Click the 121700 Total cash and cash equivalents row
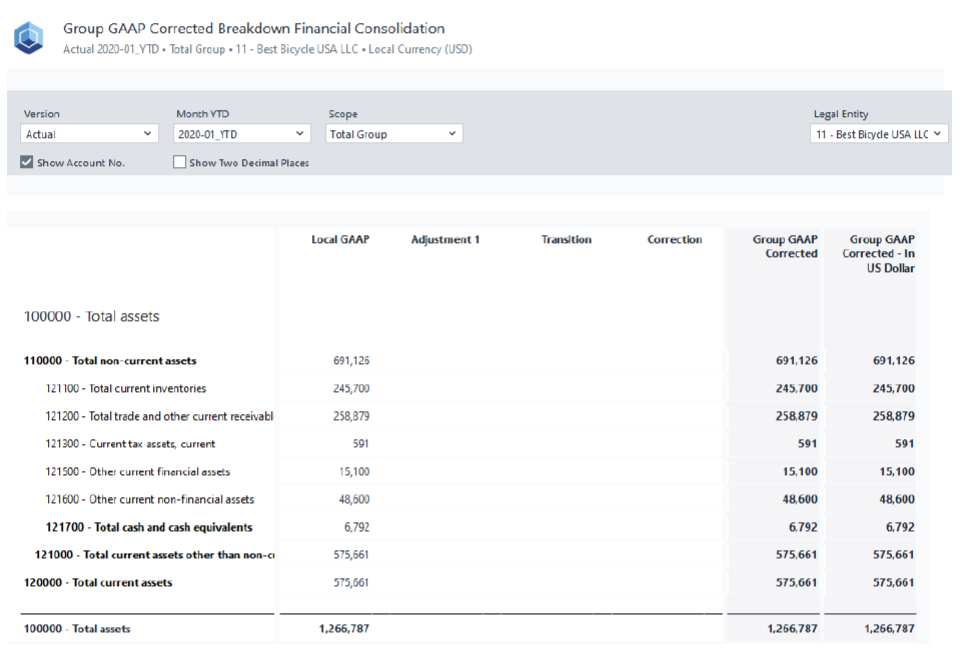Viewport: 969px width, 656px height. point(148,527)
